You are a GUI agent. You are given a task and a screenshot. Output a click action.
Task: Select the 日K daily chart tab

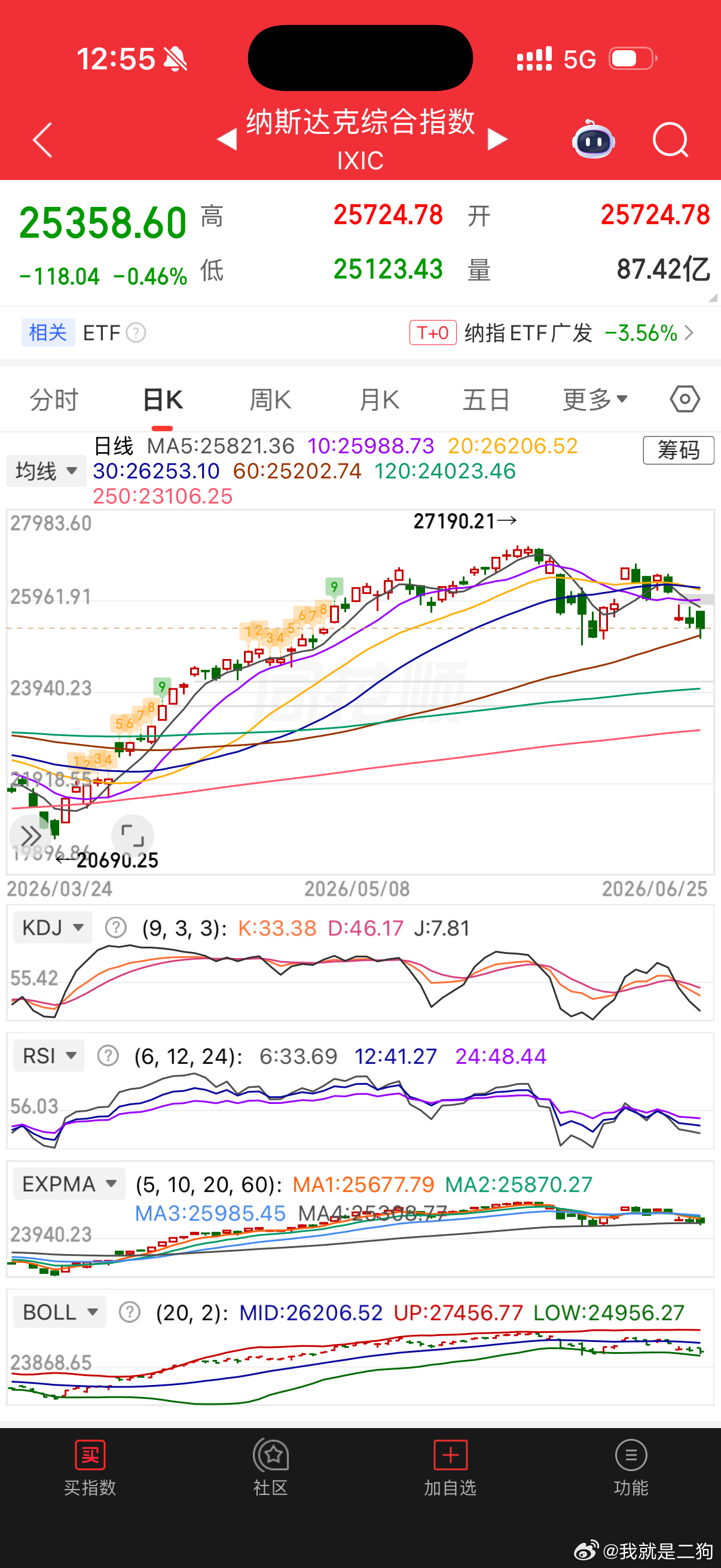click(163, 399)
